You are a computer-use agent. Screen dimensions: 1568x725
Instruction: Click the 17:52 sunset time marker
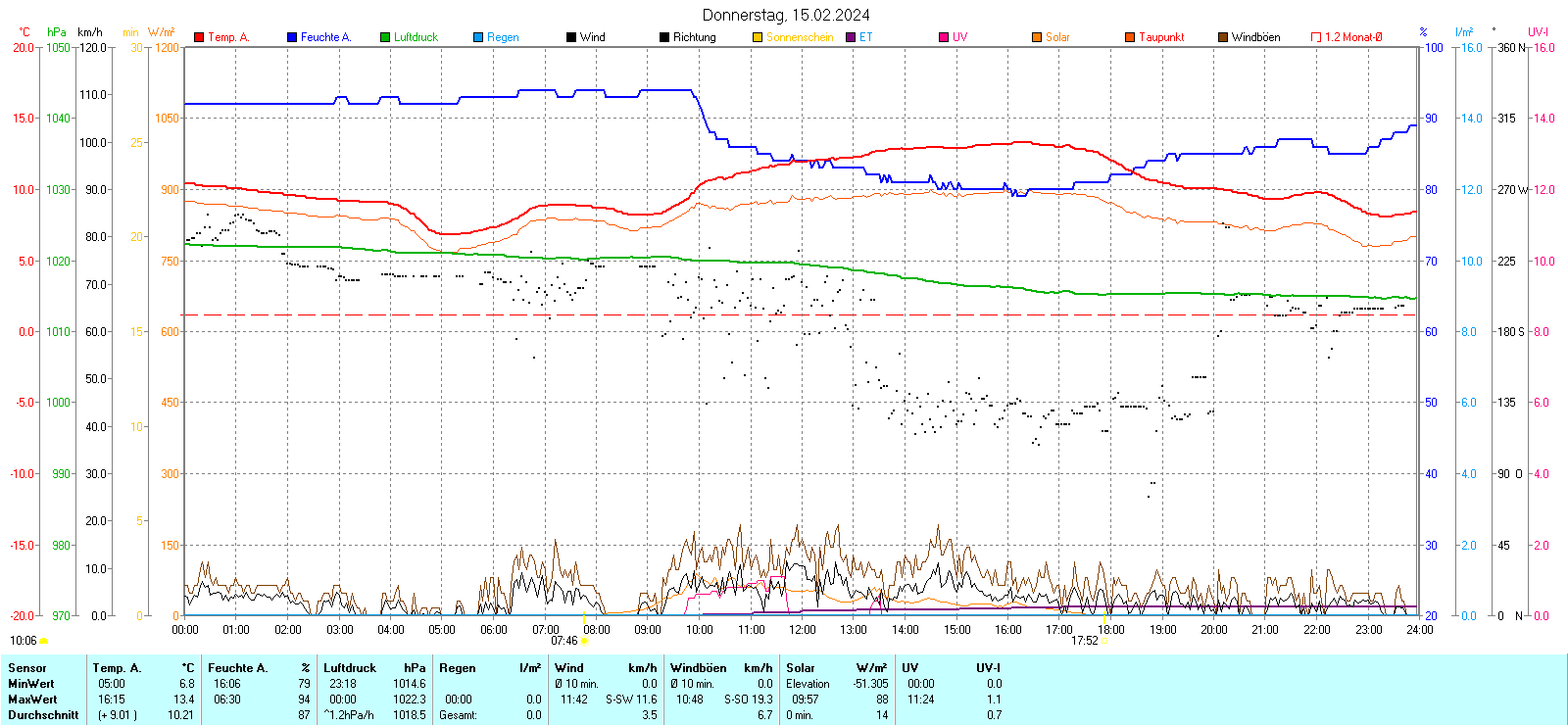(1084, 641)
